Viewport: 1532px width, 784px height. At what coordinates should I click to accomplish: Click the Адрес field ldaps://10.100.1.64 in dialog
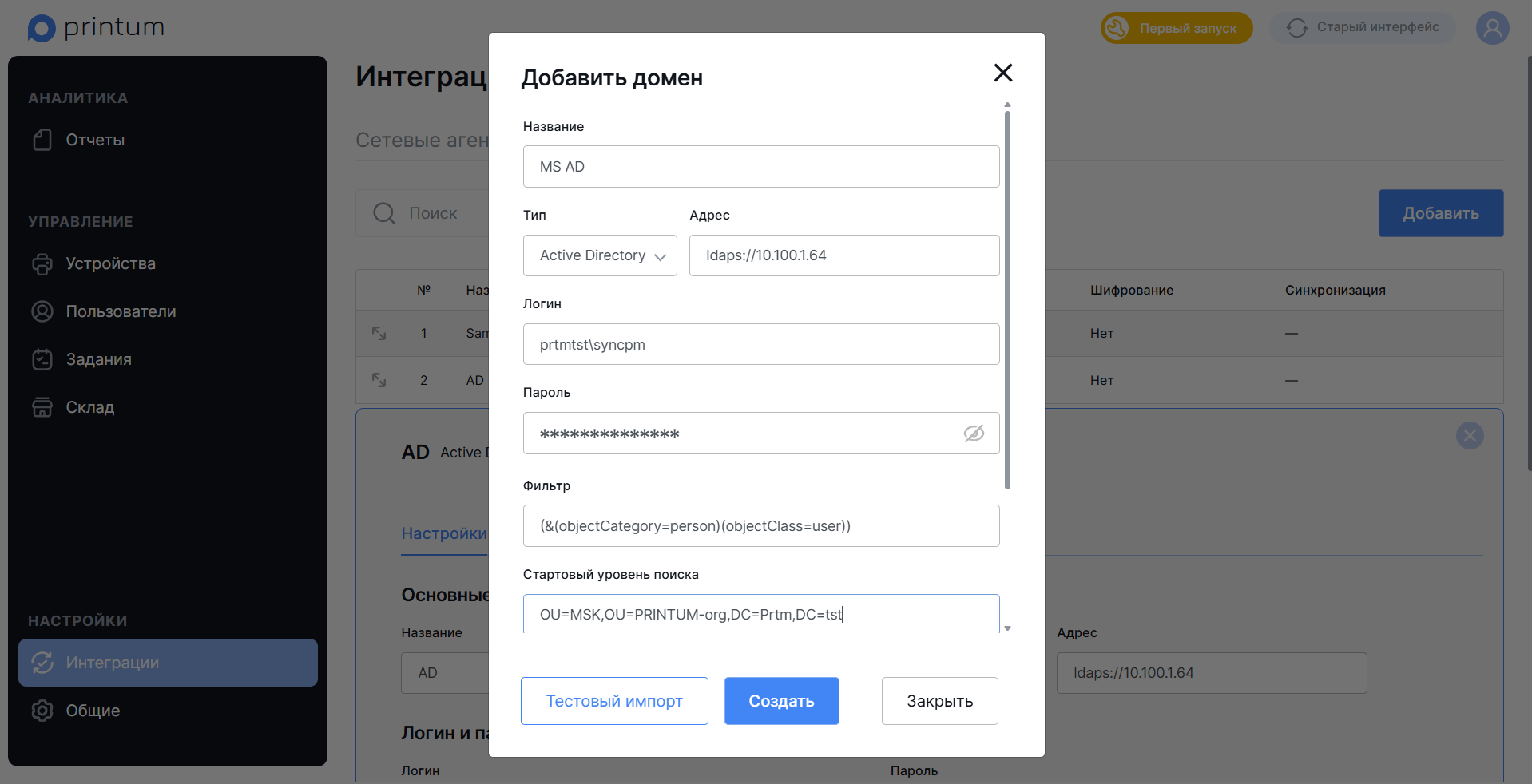click(844, 255)
